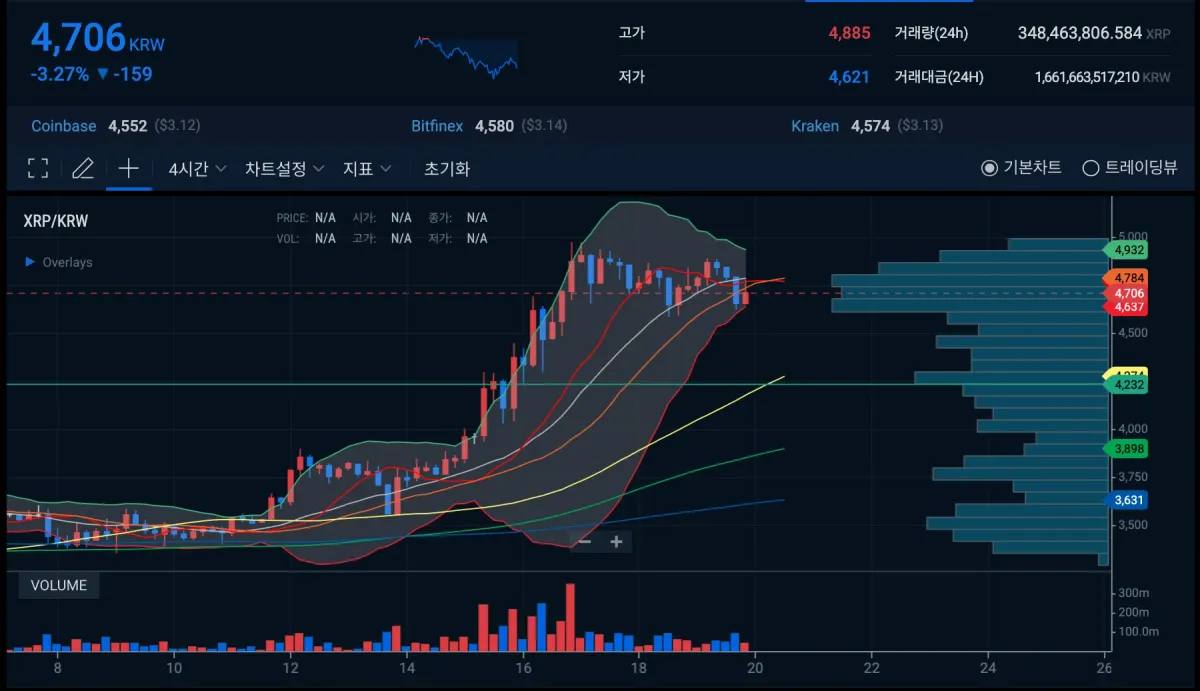Expand the Overlays triangle

tap(30, 262)
